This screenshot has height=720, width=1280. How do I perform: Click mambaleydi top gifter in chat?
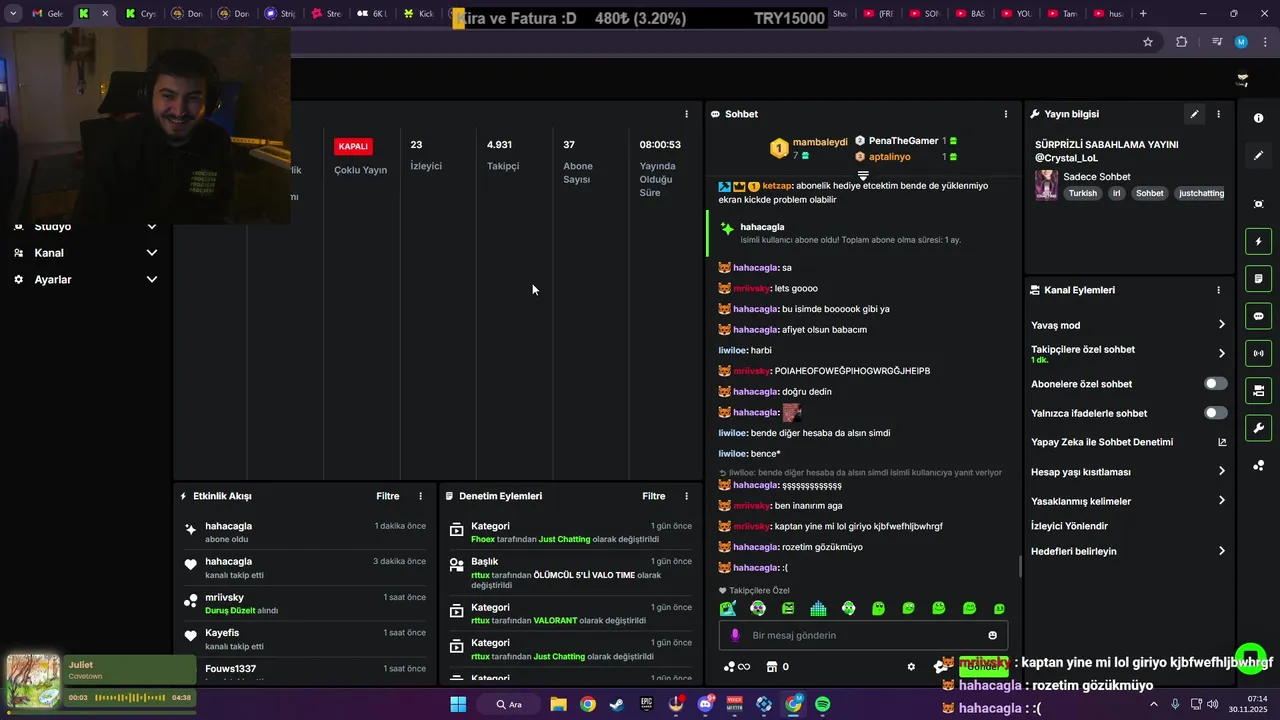tap(810, 148)
